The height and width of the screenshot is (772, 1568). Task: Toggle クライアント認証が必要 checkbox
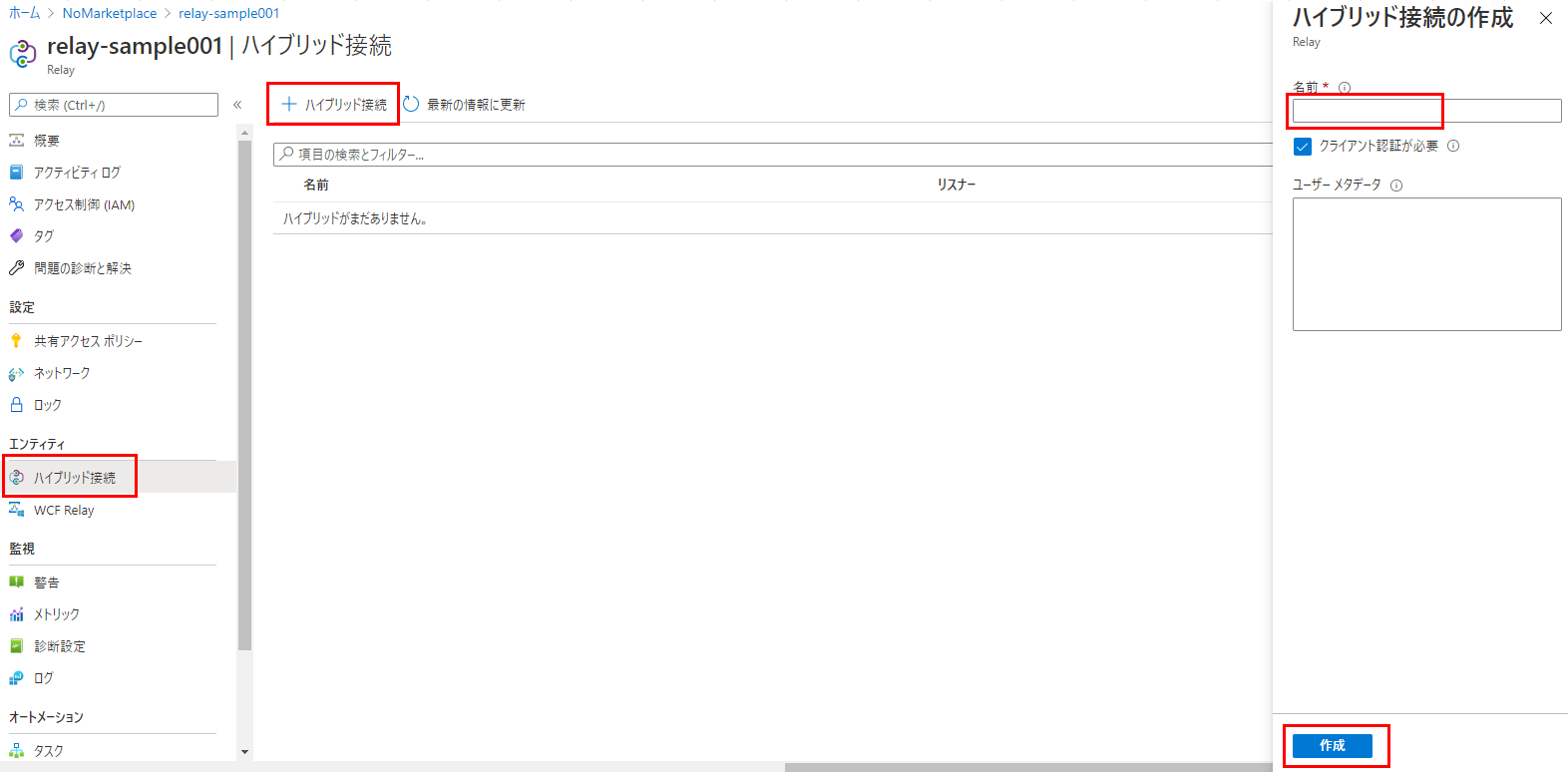(1303, 147)
